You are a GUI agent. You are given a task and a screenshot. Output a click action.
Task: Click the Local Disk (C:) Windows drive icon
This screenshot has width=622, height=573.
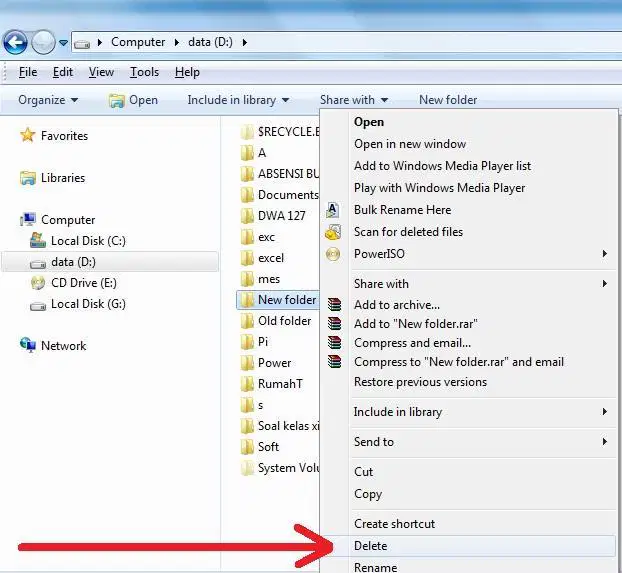pos(38,240)
